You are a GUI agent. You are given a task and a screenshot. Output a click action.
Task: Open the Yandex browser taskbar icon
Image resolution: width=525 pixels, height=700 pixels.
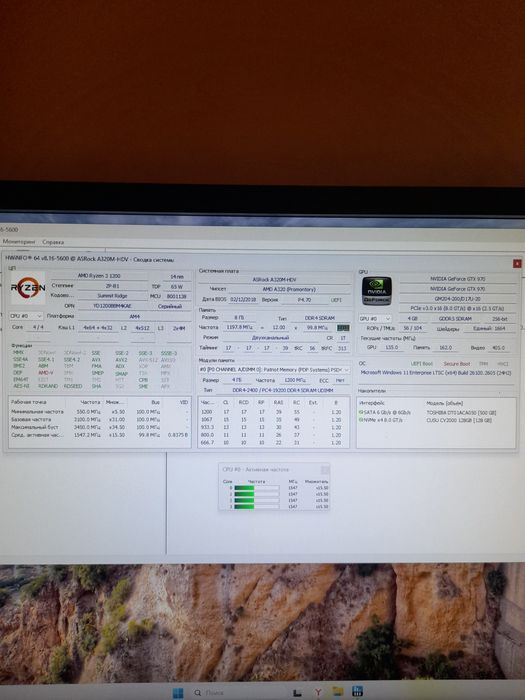click(318, 692)
